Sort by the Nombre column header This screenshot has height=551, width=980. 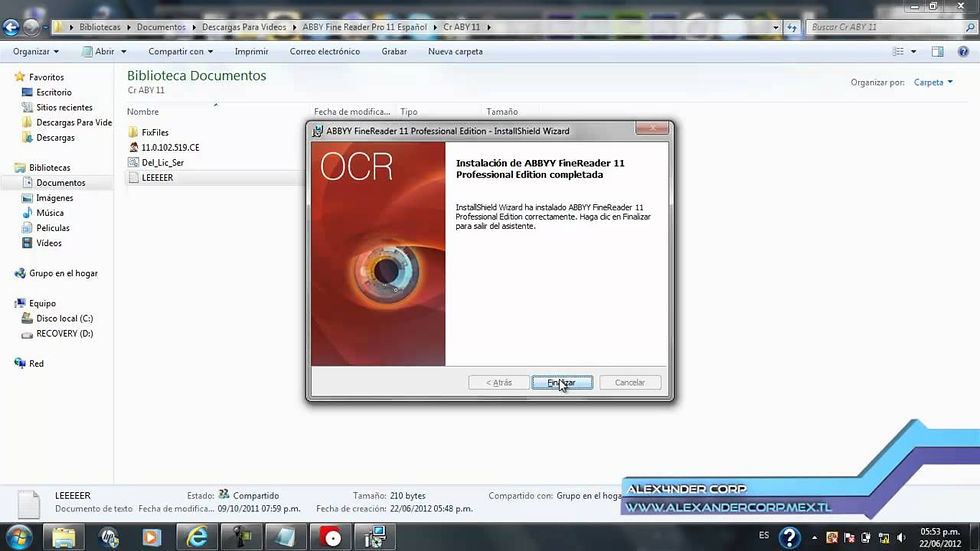click(142, 112)
